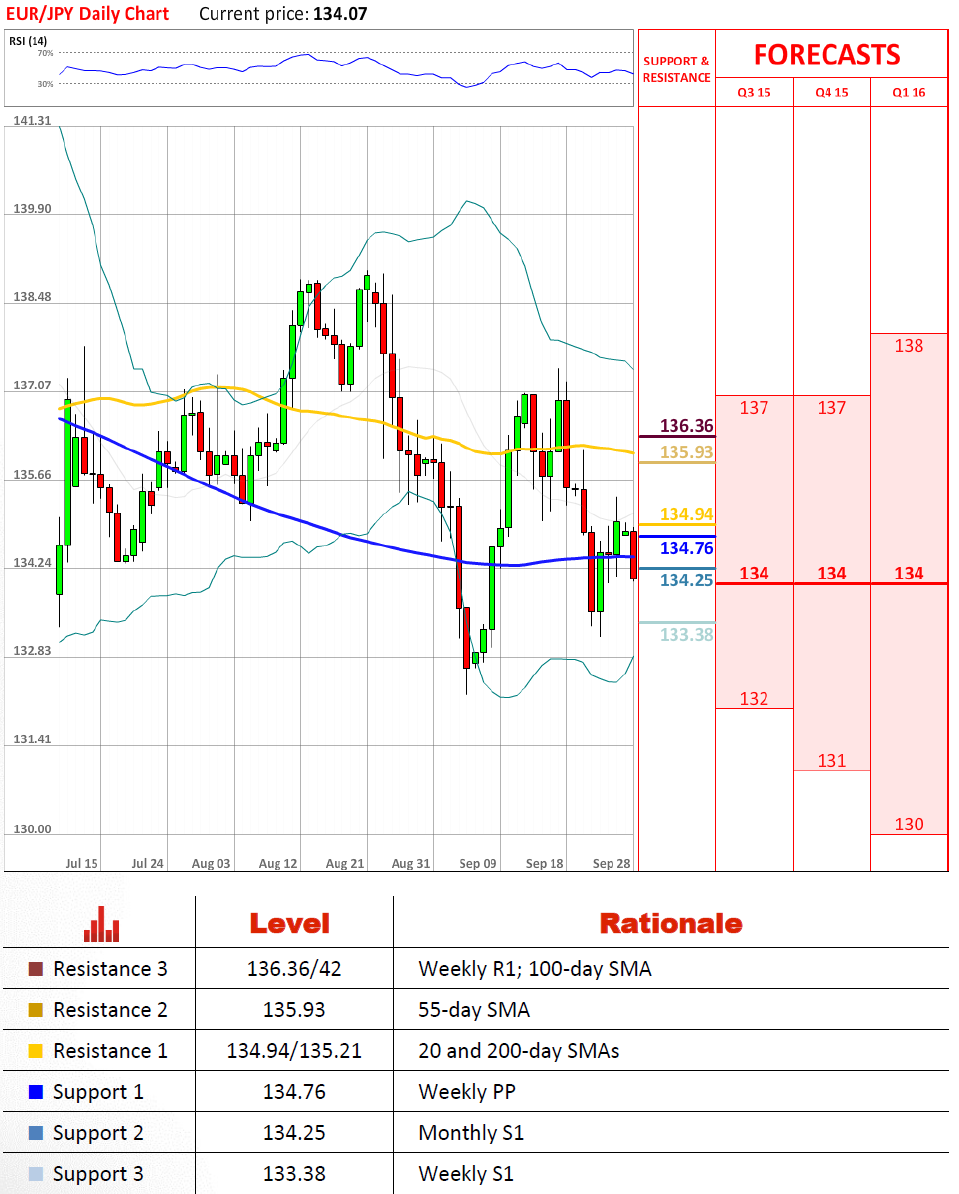Click the Support 2 steel blue swatch
Viewport: 959px width, 1194px height.
coord(36,1133)
